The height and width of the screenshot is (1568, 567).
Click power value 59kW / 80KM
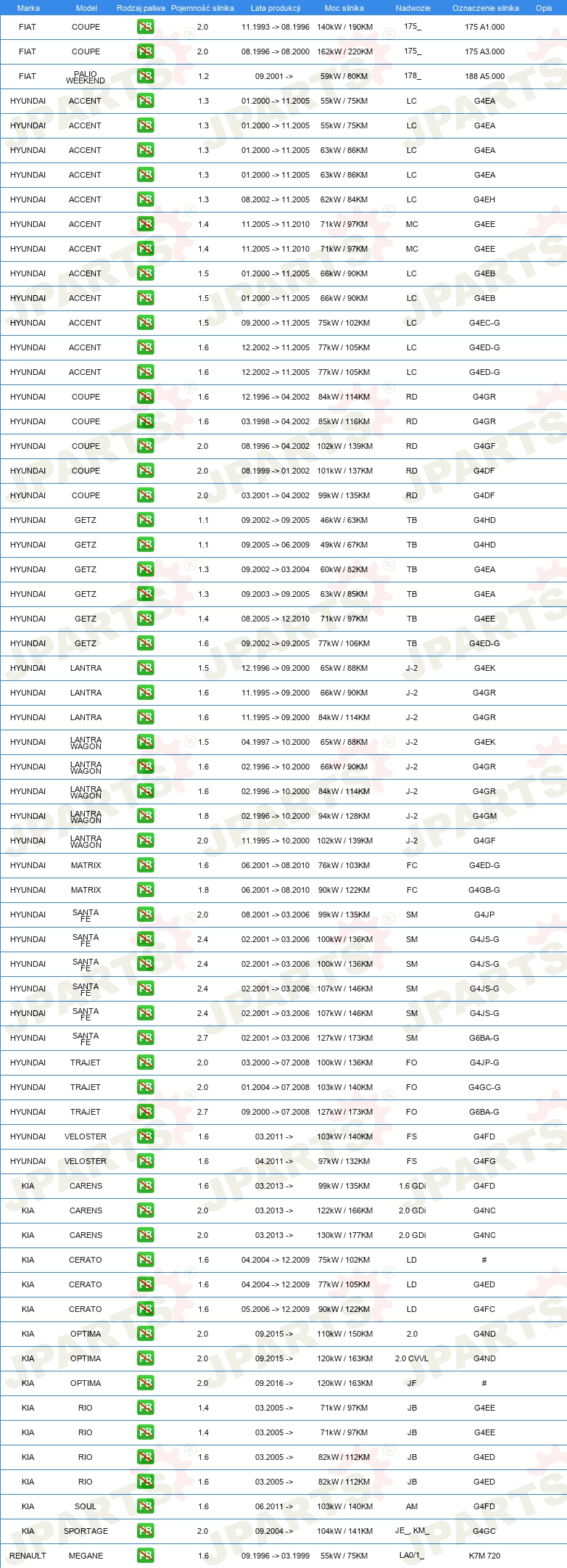coord(344,76)
